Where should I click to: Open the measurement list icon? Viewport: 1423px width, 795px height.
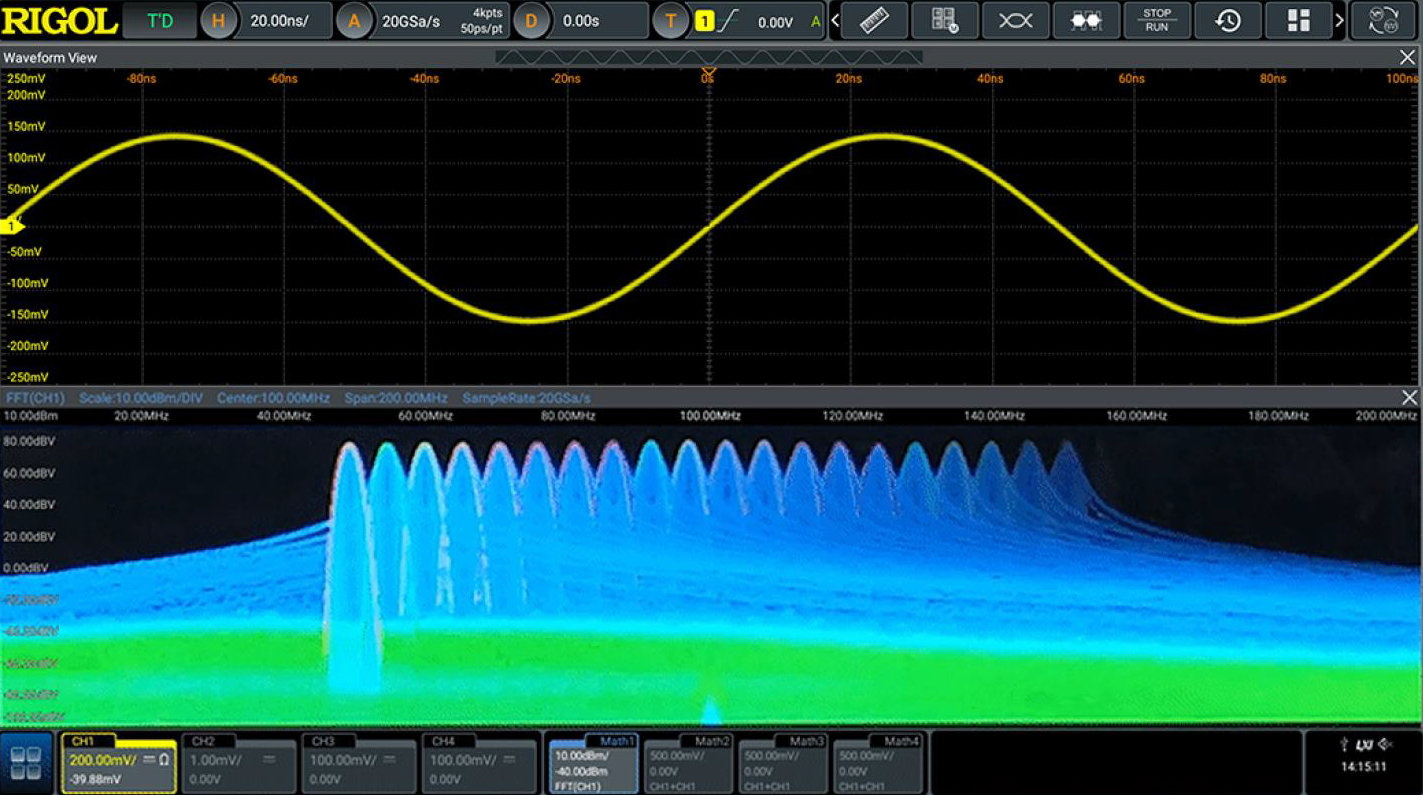(944, 21)
